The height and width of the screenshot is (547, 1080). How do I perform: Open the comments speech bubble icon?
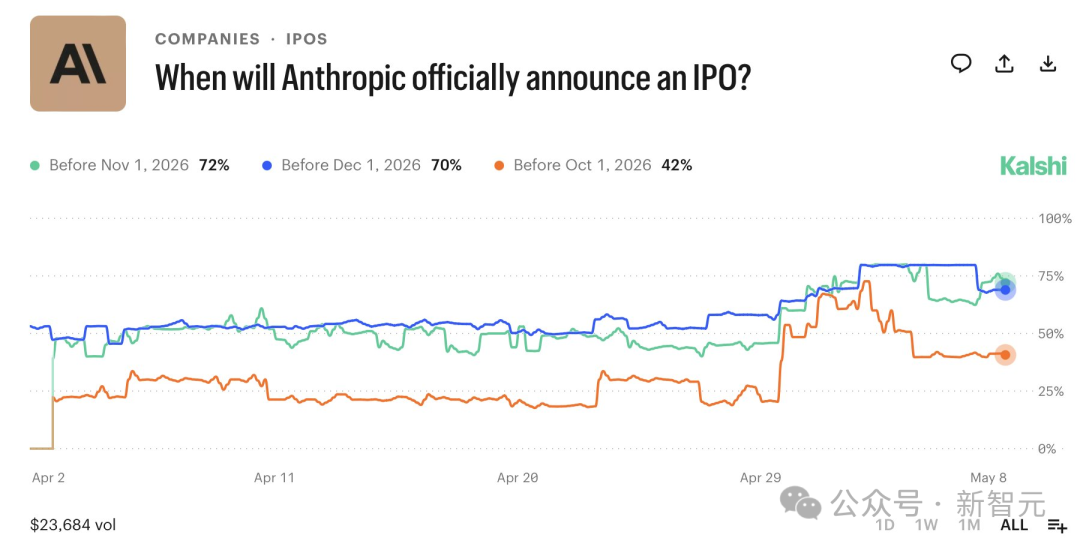961,63
